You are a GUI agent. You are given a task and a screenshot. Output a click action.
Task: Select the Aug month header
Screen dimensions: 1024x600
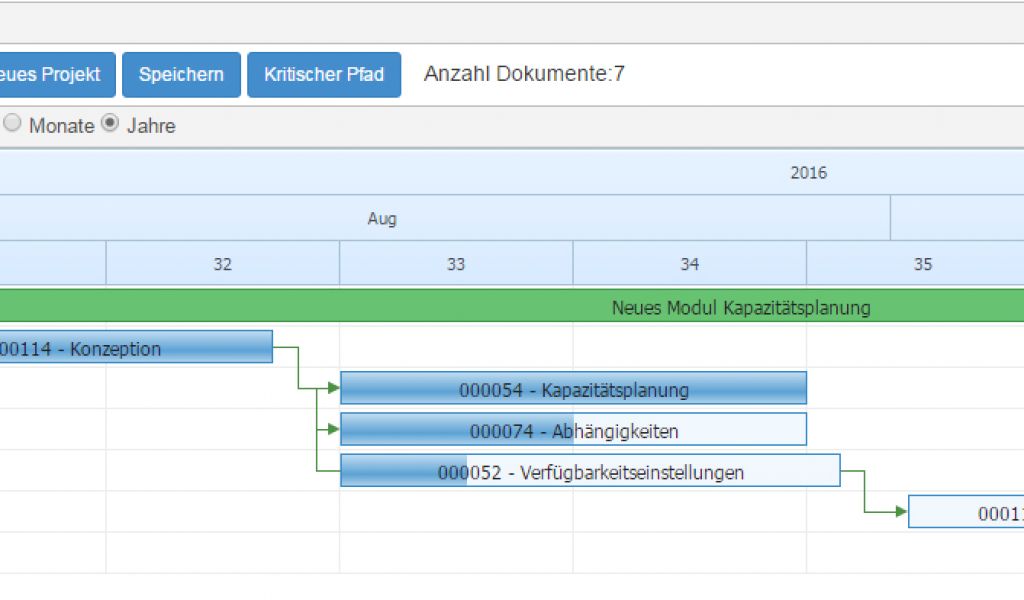click(382, 219)
